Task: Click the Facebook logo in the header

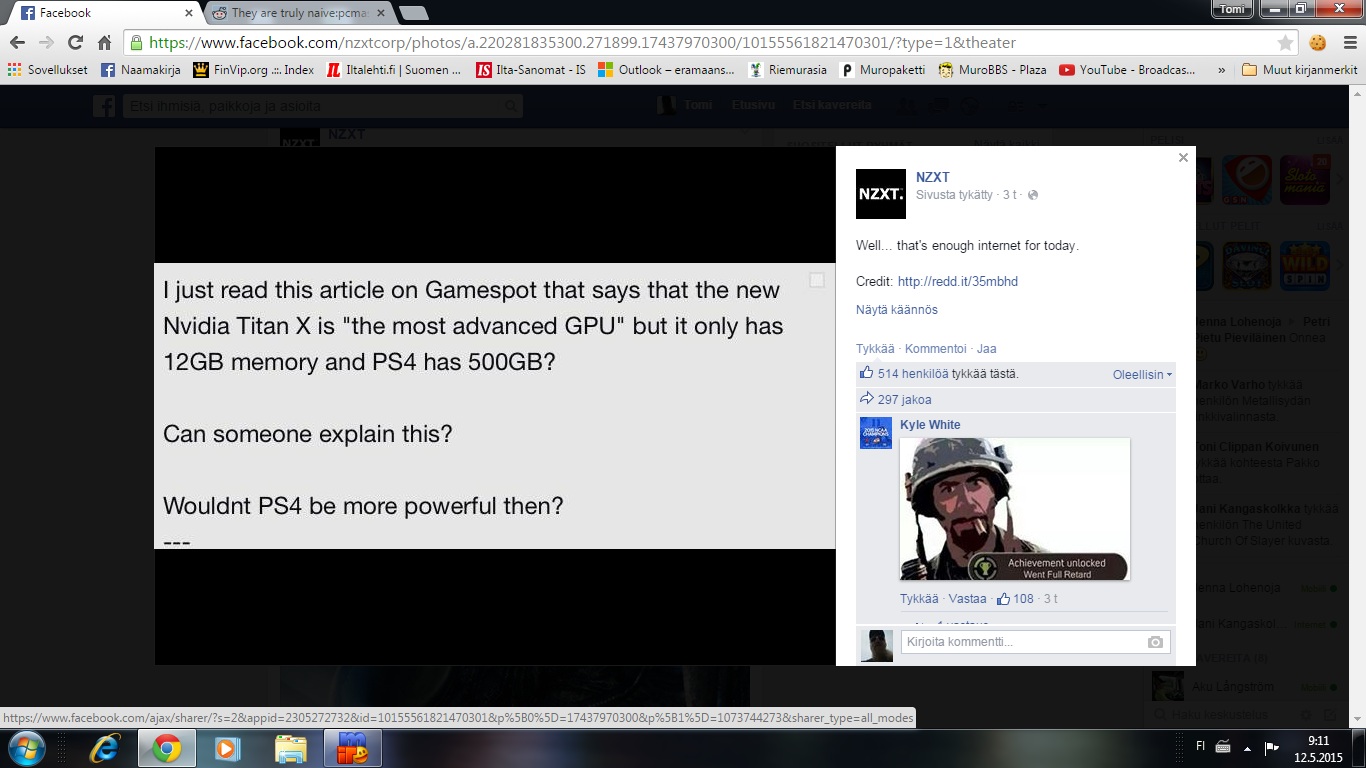Action: coord(104,106)
